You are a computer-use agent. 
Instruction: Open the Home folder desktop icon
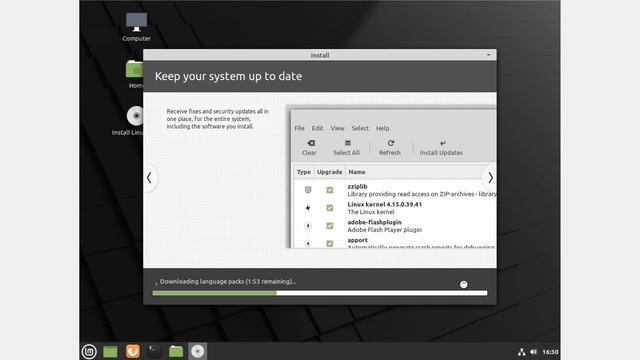(x=135, y=73)
